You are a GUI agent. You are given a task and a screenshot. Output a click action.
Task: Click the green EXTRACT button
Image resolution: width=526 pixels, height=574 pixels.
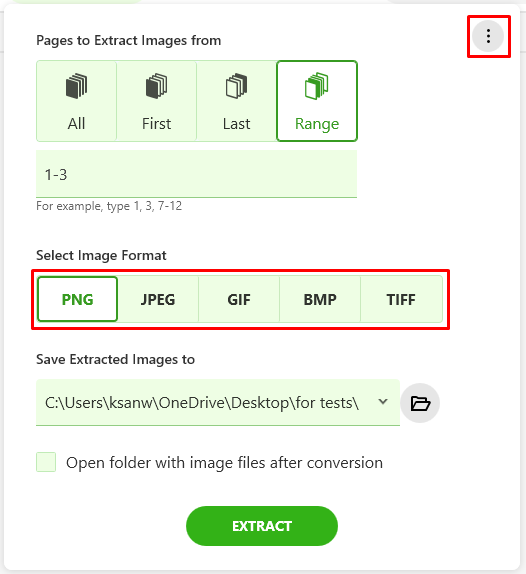click(x=262, y=526)
